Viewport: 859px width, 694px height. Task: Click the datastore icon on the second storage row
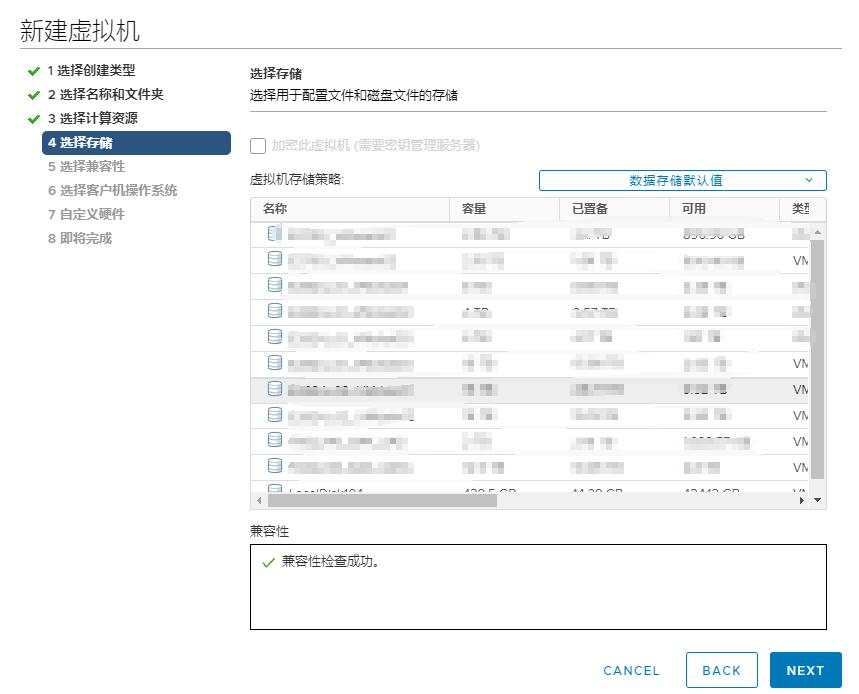tap(273, 259)
